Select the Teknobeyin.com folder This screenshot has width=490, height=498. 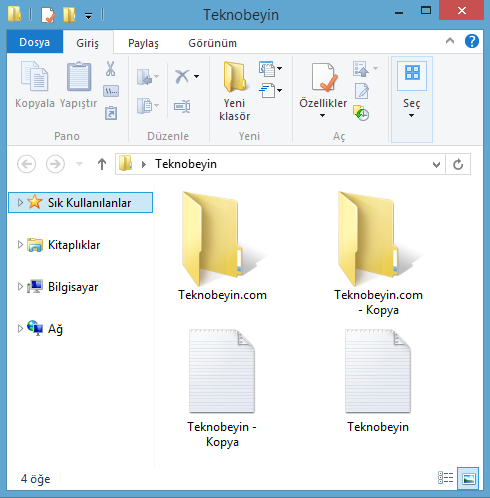(x=222, y=247)
